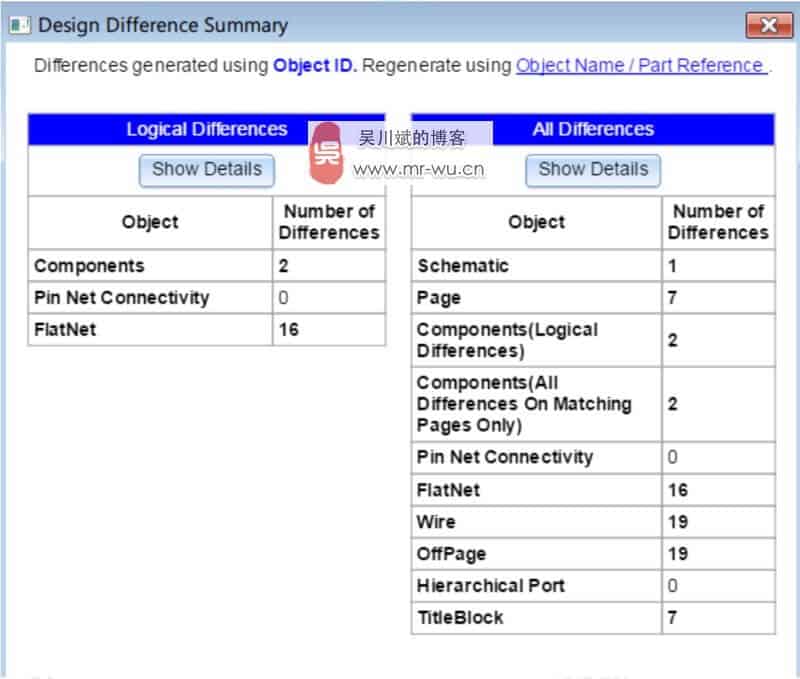
Task: Click the bold Object ID text
Action: [315, 66]
